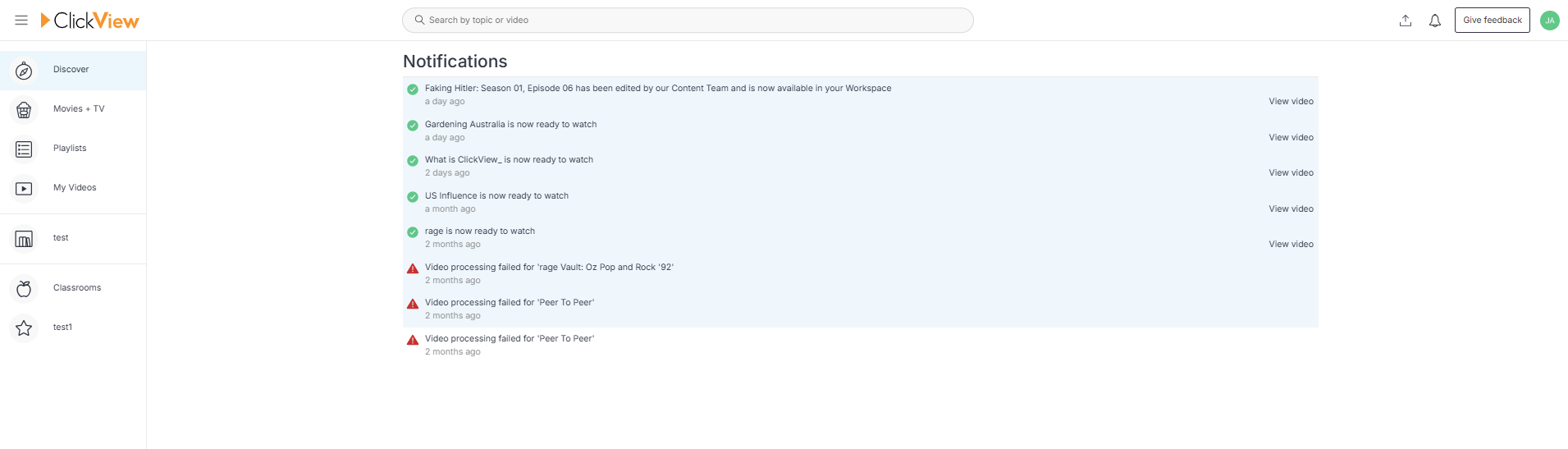Open My Videos play icon
1568x449 pixels.
(x=25, y=189)
